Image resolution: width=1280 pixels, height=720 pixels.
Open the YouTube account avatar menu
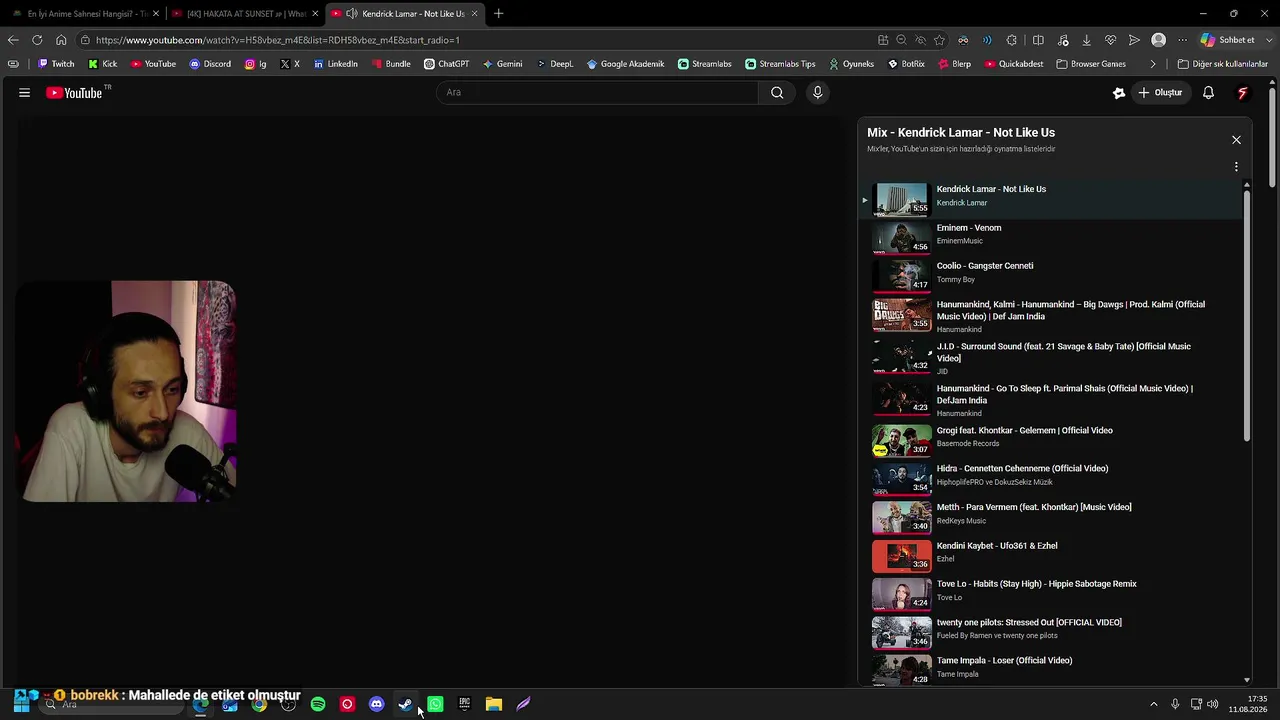(x=1243, y=93)
